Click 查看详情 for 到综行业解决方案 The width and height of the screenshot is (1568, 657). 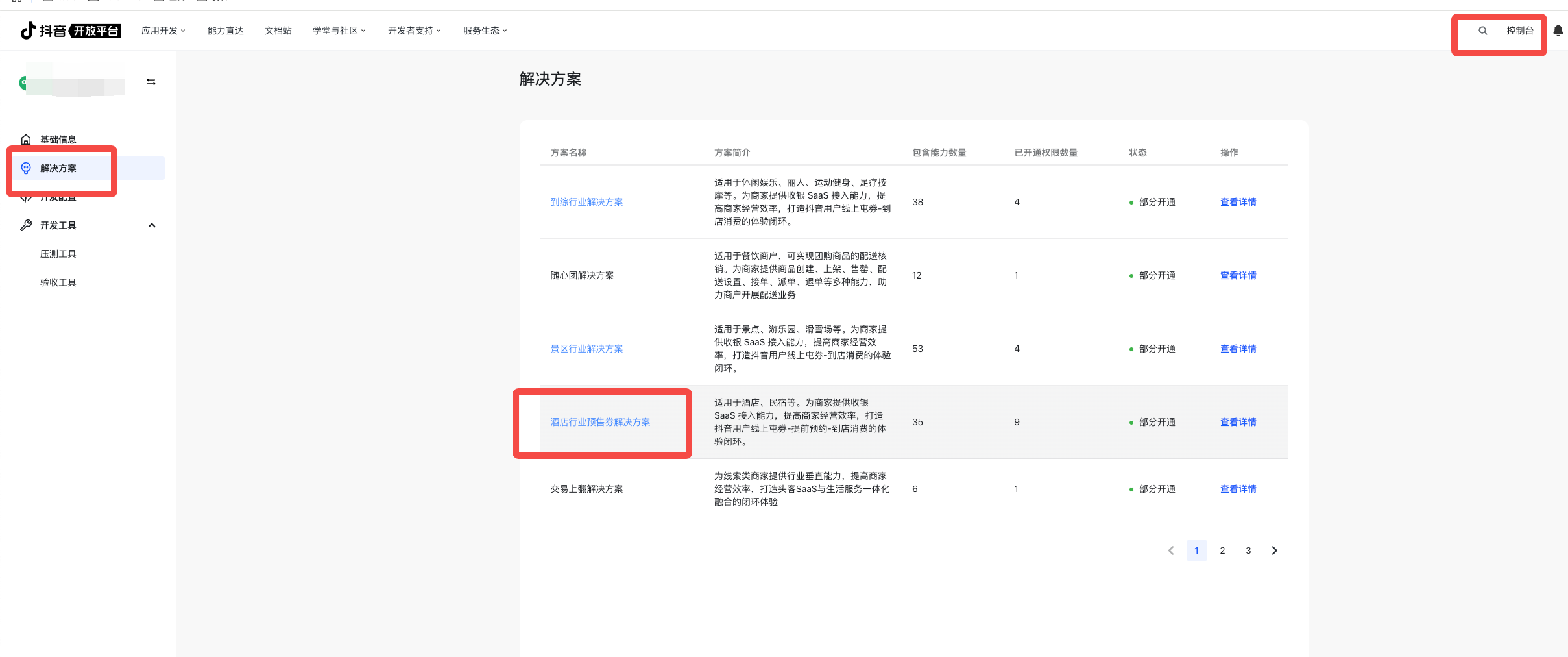(1238, 202)
